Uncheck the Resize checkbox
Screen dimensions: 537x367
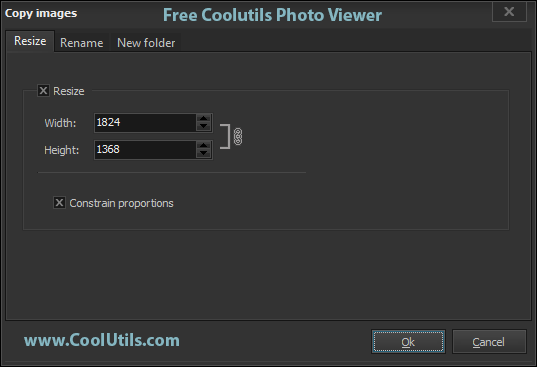point(43,91)
